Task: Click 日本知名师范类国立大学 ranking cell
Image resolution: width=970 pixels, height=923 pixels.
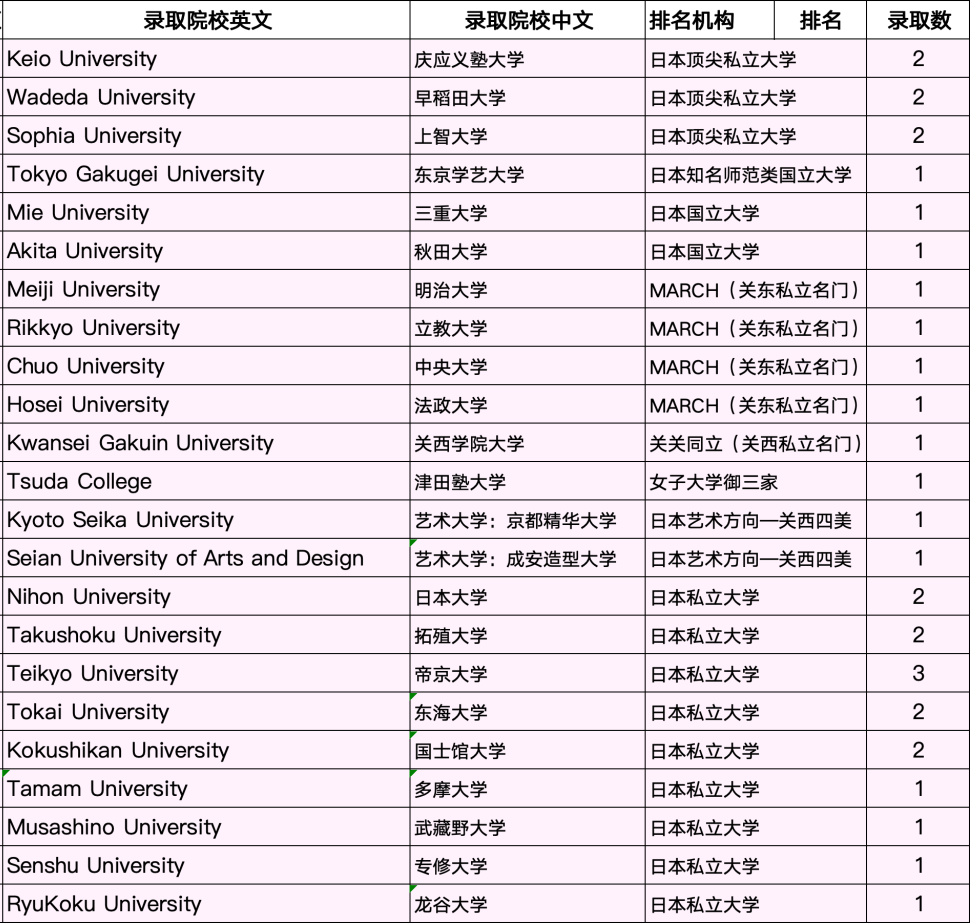Action: [x=755, y=174]
